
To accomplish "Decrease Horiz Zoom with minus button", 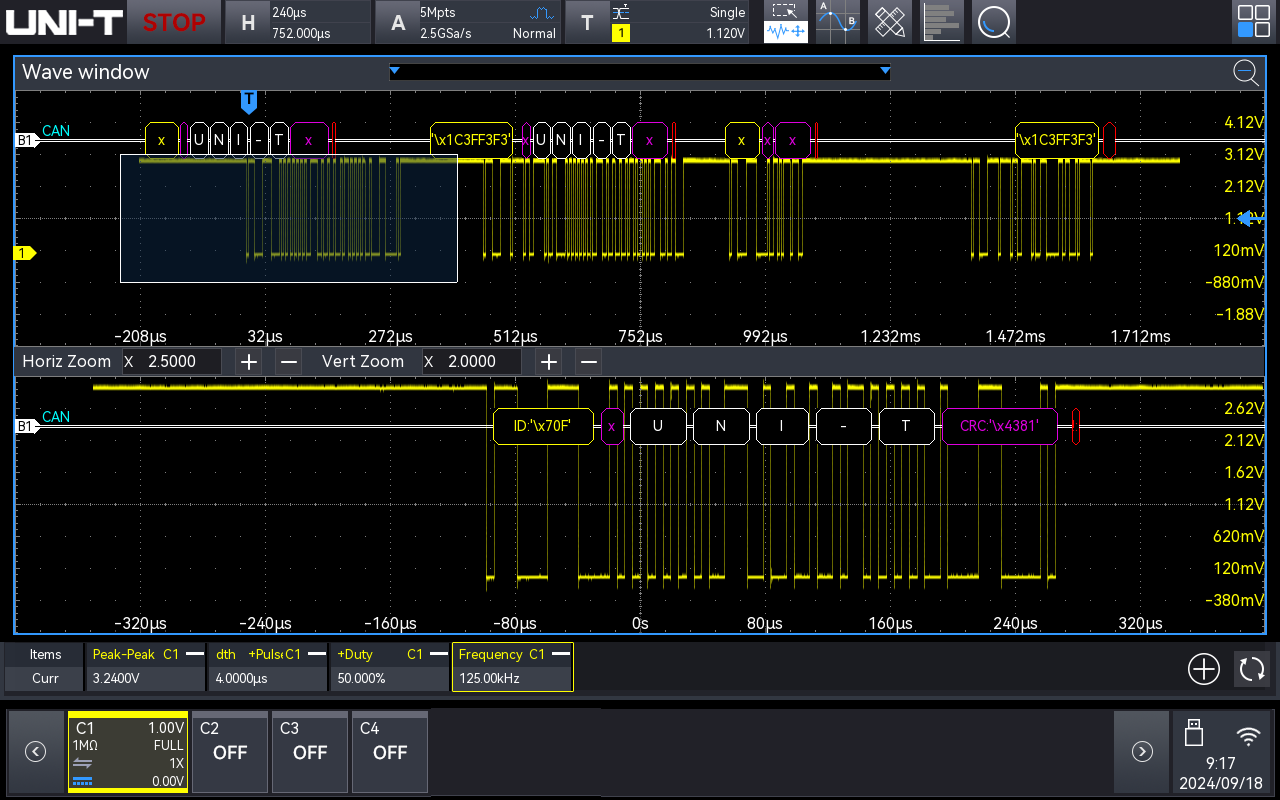I will (x=289, y=361).
